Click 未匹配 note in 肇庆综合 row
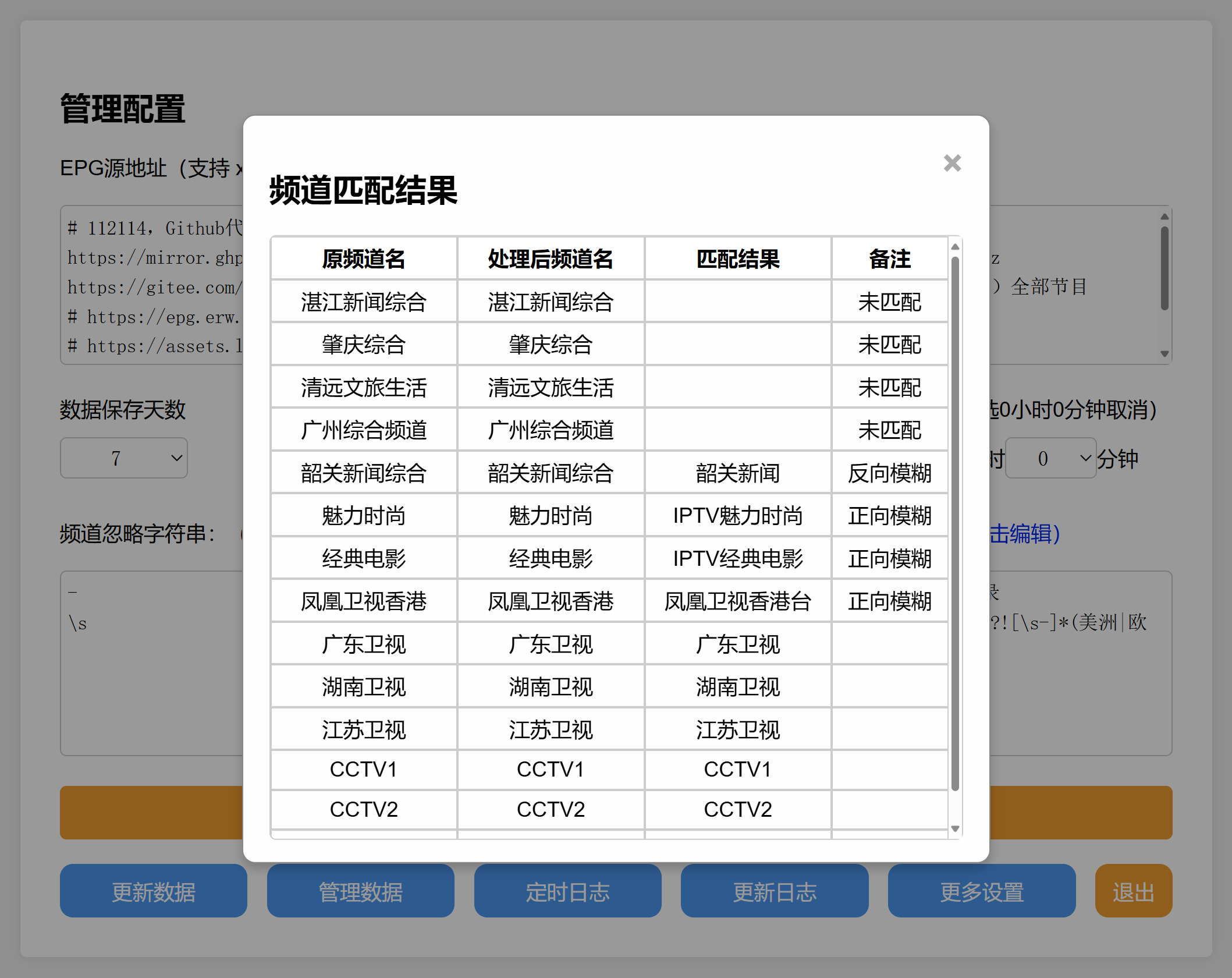The height and width of the screenshot is (978, 1232). tap(889, 345)
